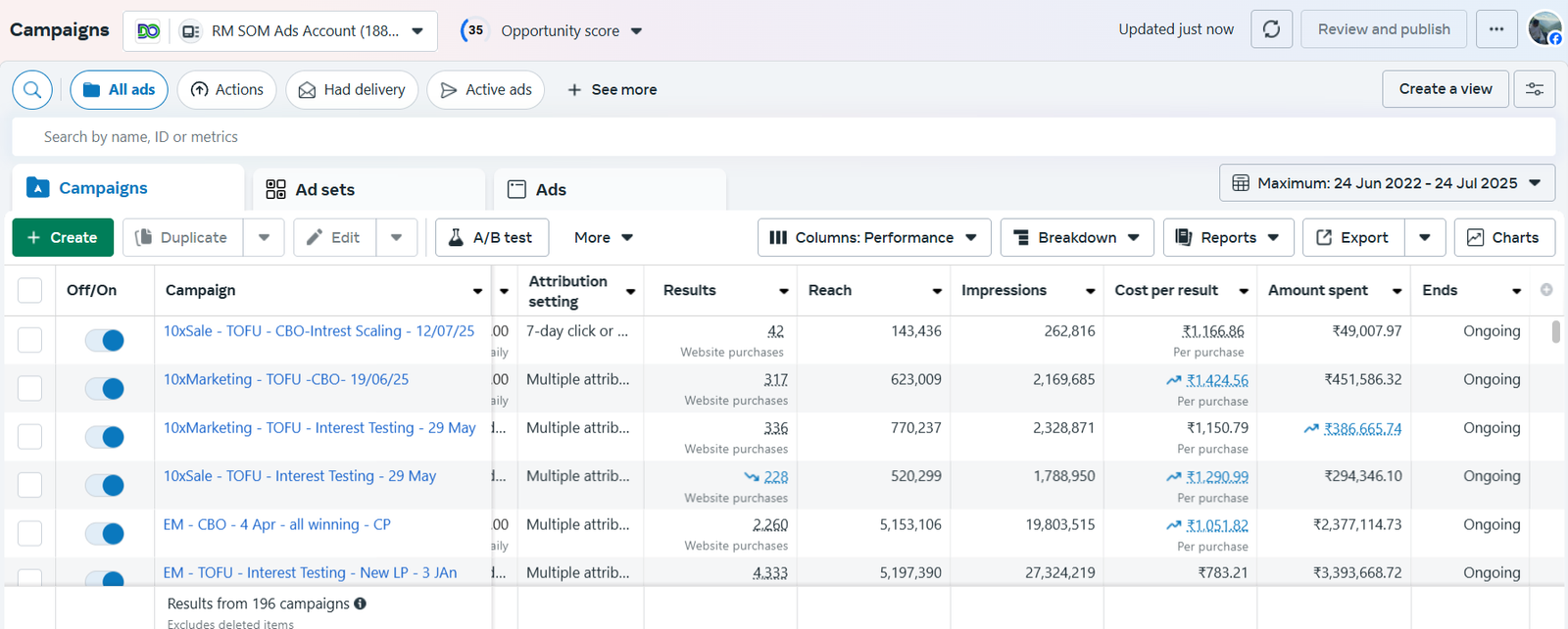Open the date range dropdown
Image resolution: width=1568 pixels, height=629 pixels.
point(1387,183)
